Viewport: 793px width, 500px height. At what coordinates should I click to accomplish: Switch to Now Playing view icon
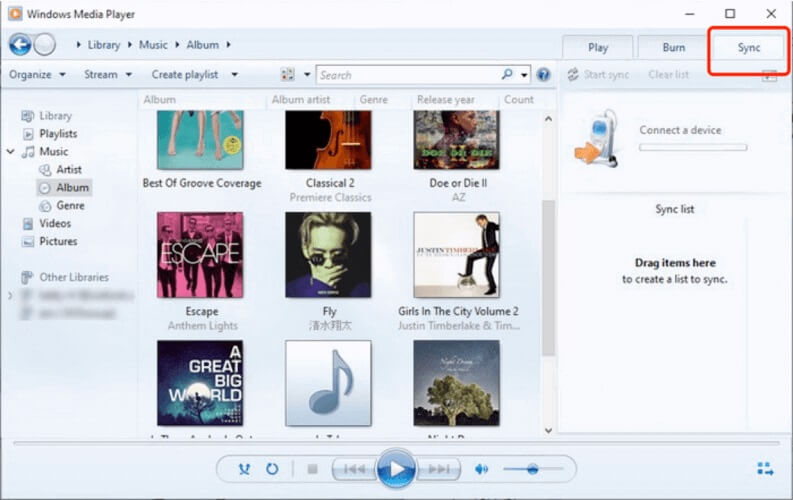click(x=766, y=468)
